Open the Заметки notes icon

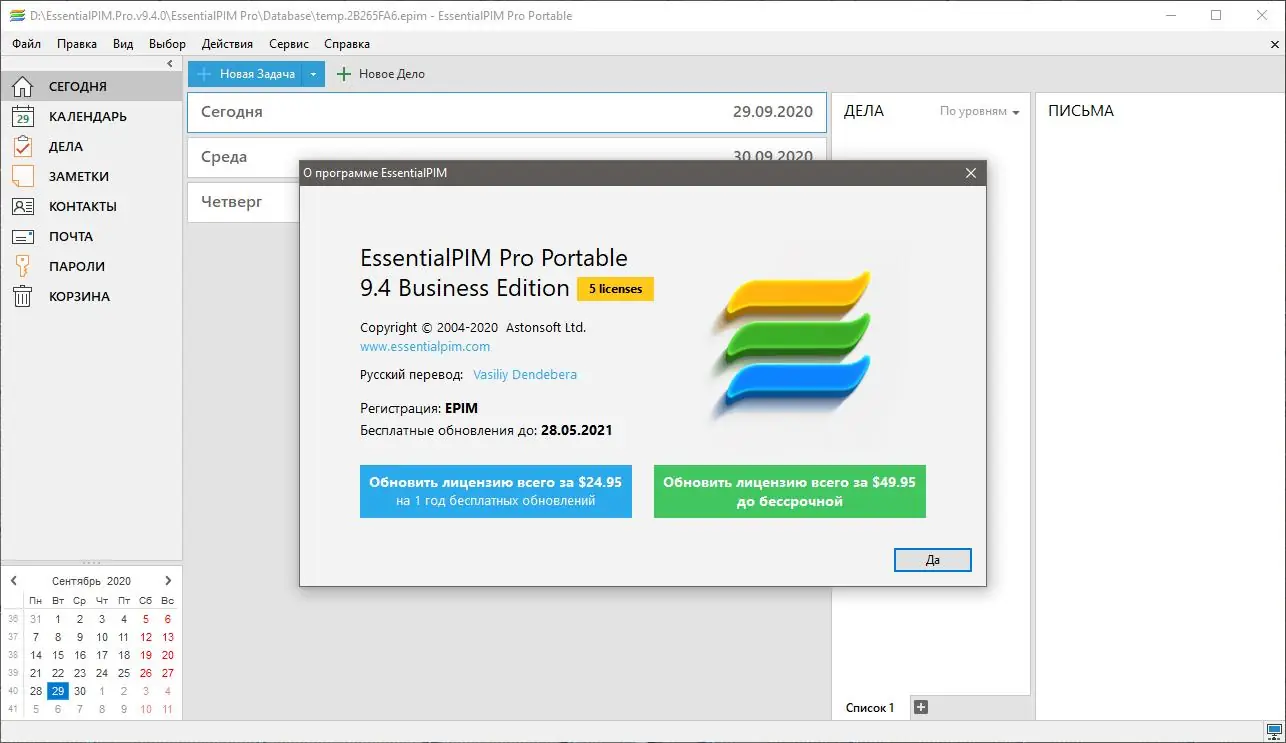[22, 176]
